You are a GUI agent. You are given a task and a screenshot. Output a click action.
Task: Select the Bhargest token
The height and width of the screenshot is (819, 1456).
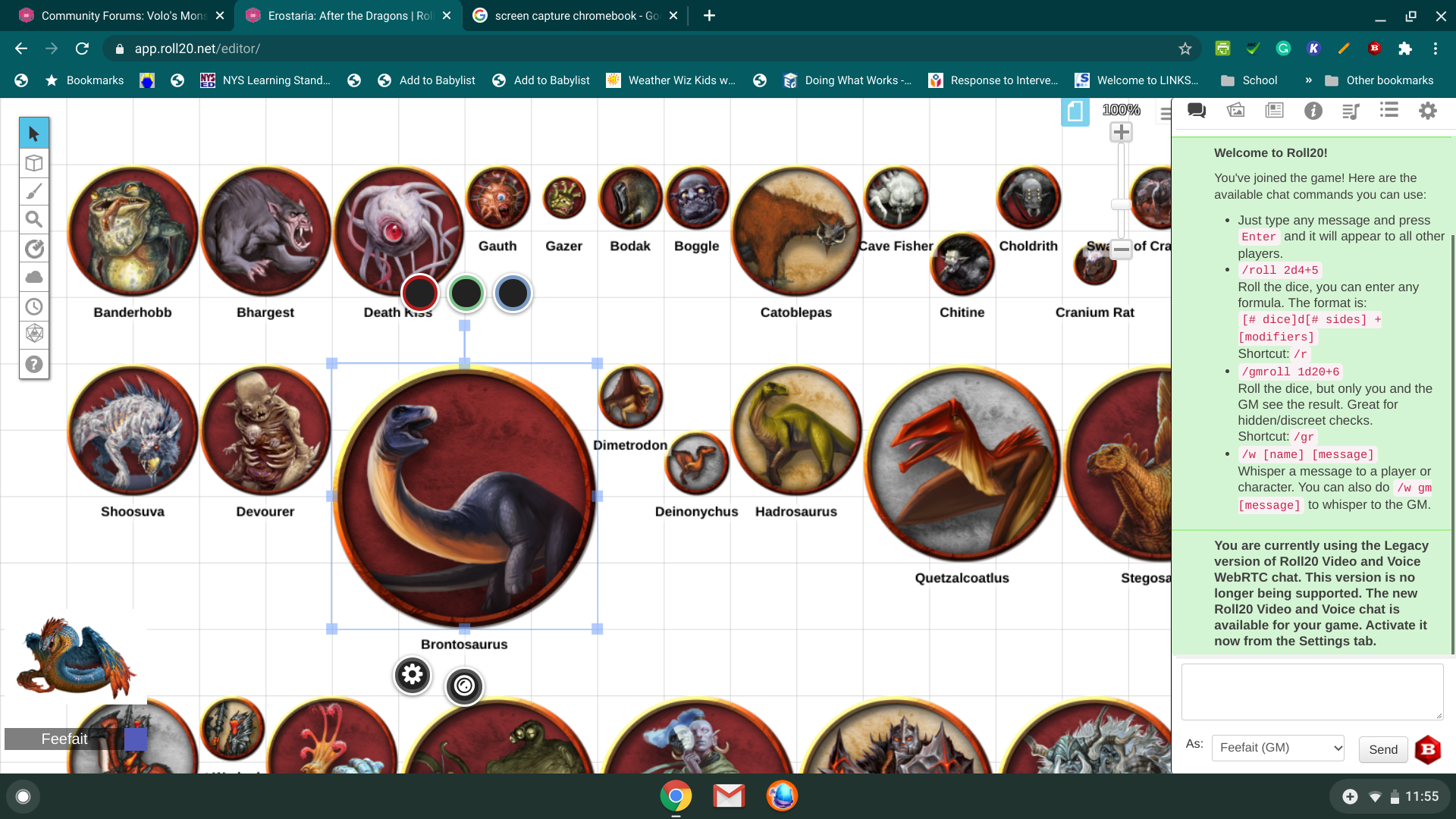[265, 231]
